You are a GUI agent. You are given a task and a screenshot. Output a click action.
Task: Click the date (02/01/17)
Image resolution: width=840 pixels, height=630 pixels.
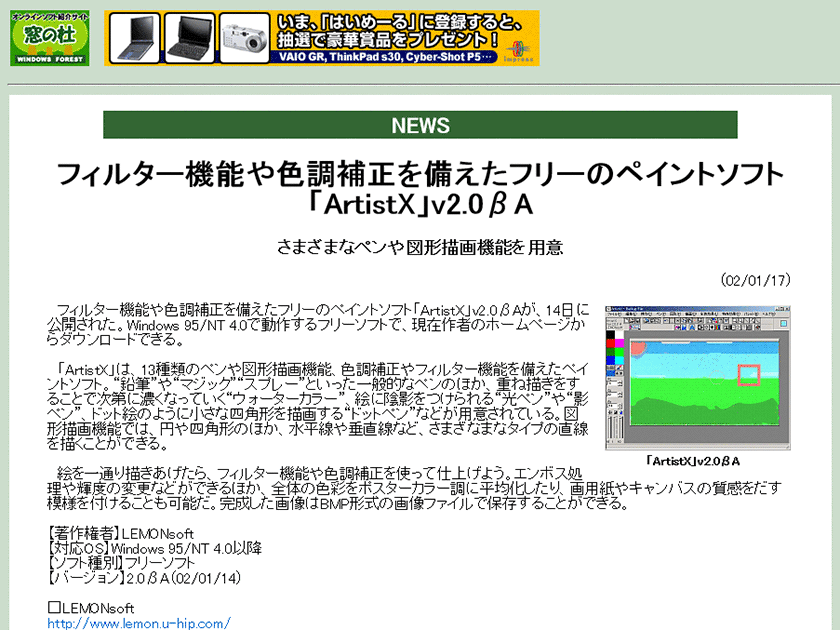[755, 280]
